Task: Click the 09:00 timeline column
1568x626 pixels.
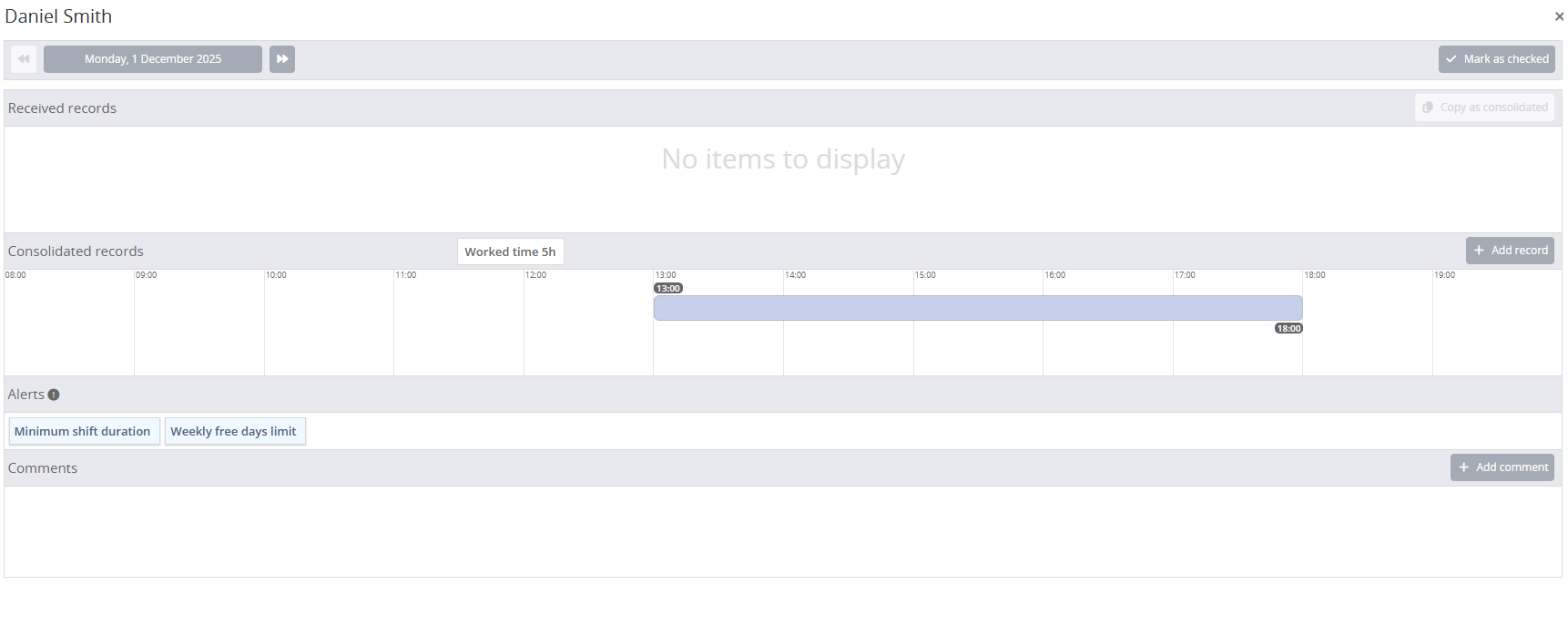Action: [x=199, y=328]
